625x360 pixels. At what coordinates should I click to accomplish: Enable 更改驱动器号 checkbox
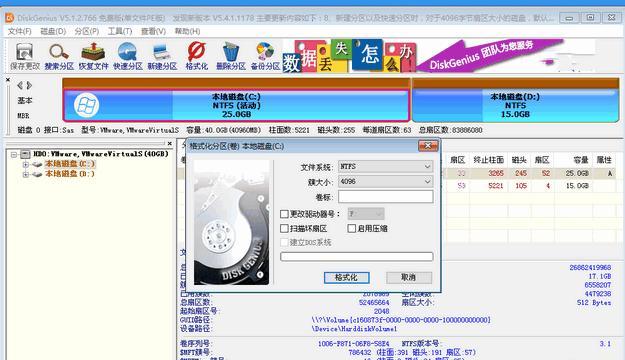(x=284, y=214)
